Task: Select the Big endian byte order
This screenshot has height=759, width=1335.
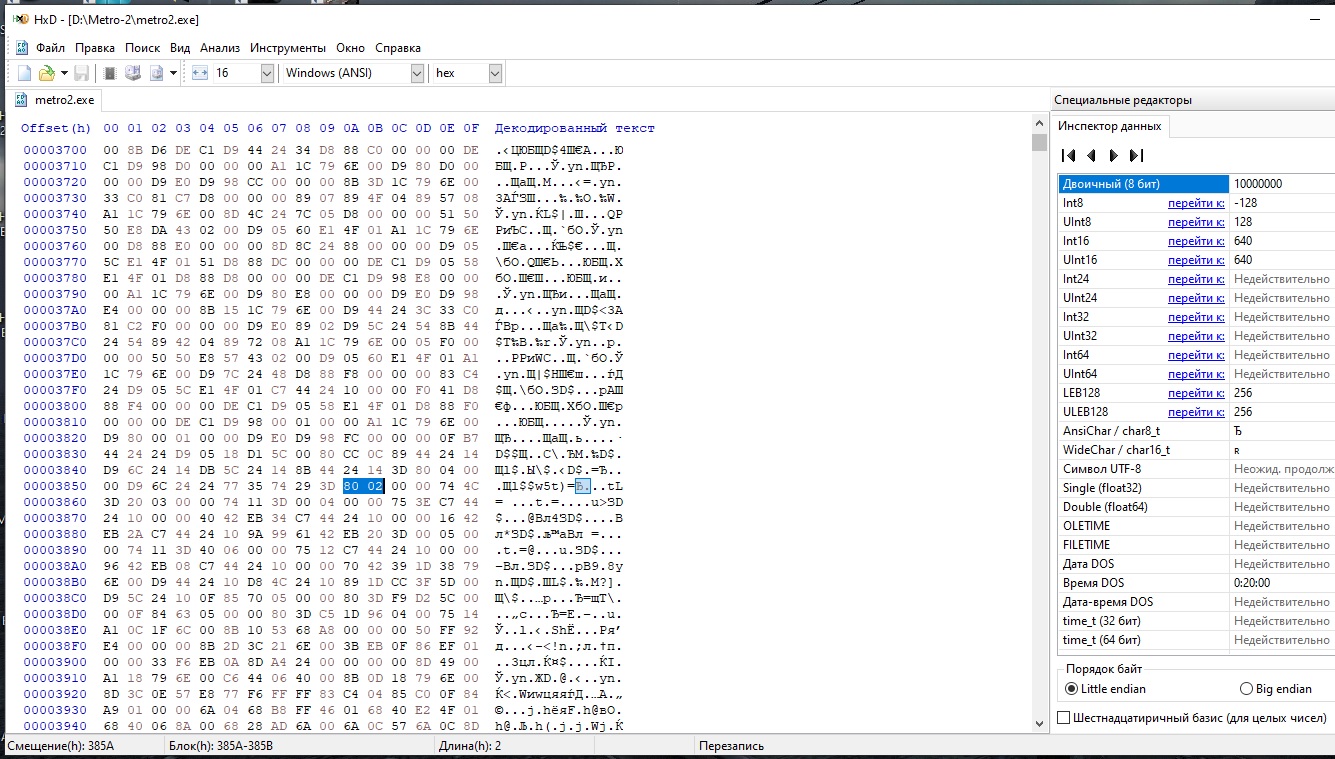Action: pos(1246,689)
